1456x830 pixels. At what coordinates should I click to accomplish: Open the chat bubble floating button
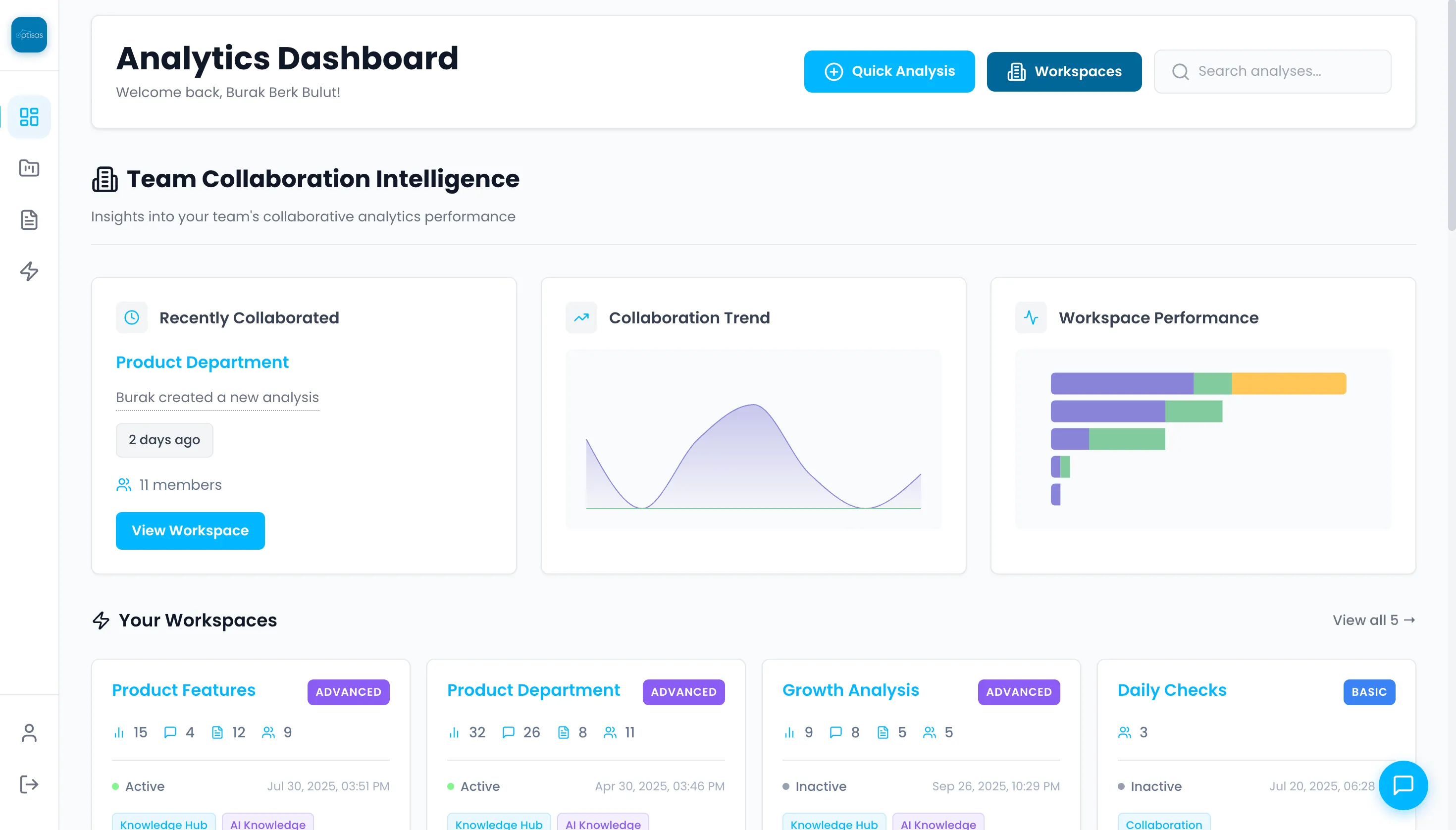point(1403,785)
